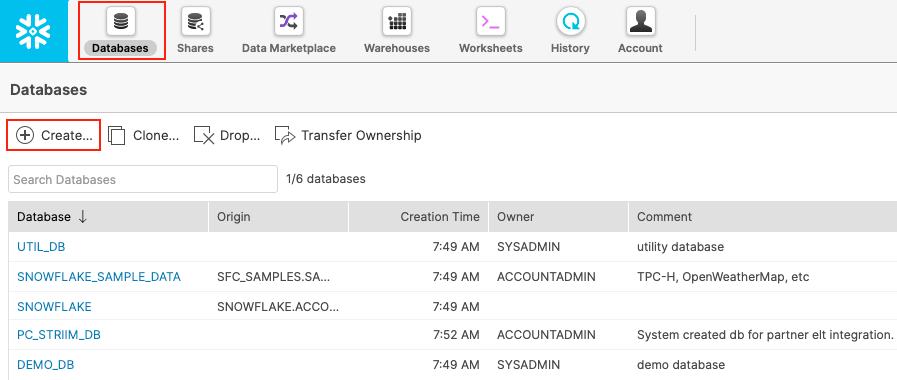Toggle sort arrow beside Database column
This screenshot has height=380, width=897.
[82, 216]
